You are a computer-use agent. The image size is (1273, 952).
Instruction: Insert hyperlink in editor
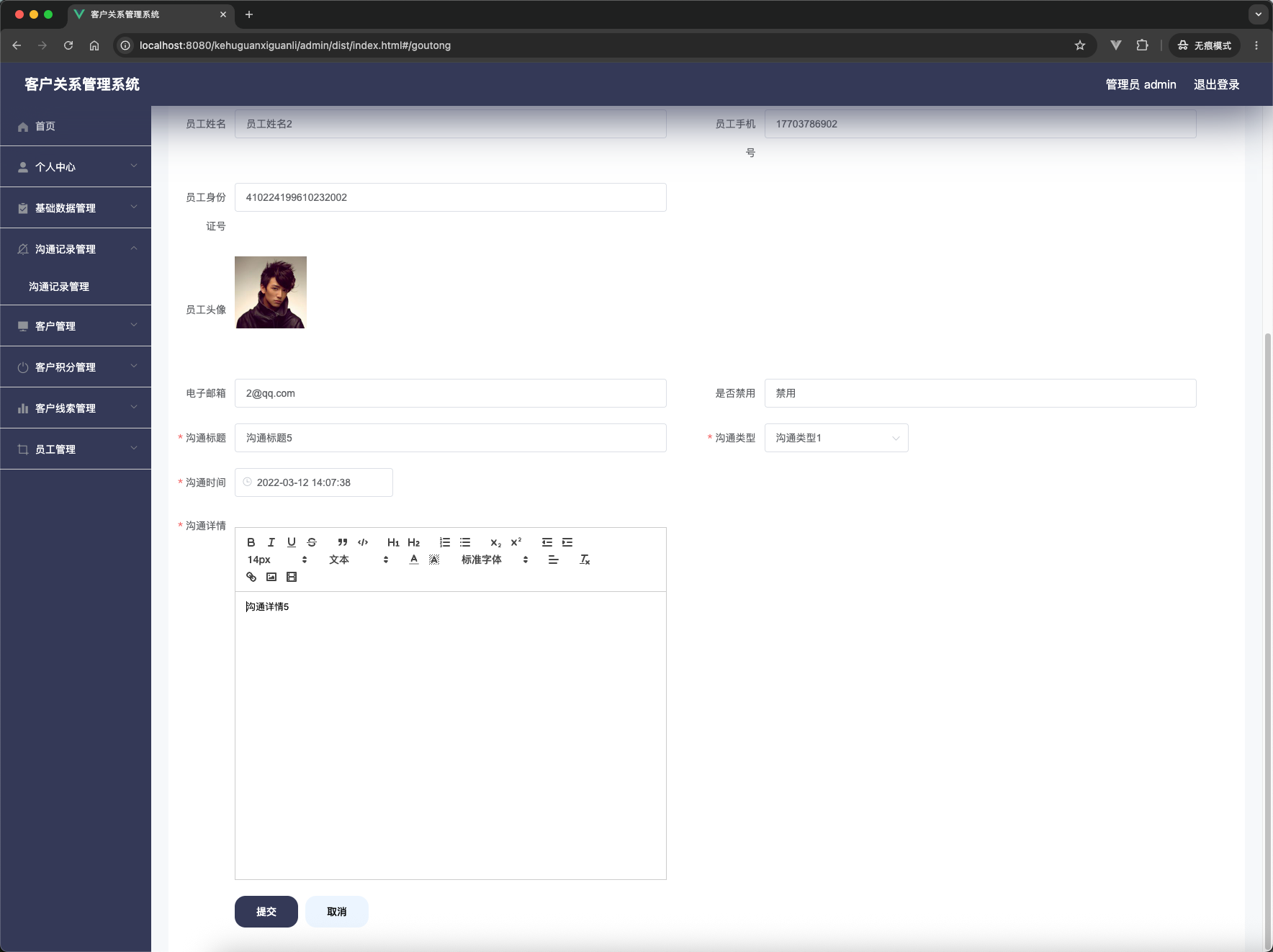pyautogui.click(x=251, y=577)
